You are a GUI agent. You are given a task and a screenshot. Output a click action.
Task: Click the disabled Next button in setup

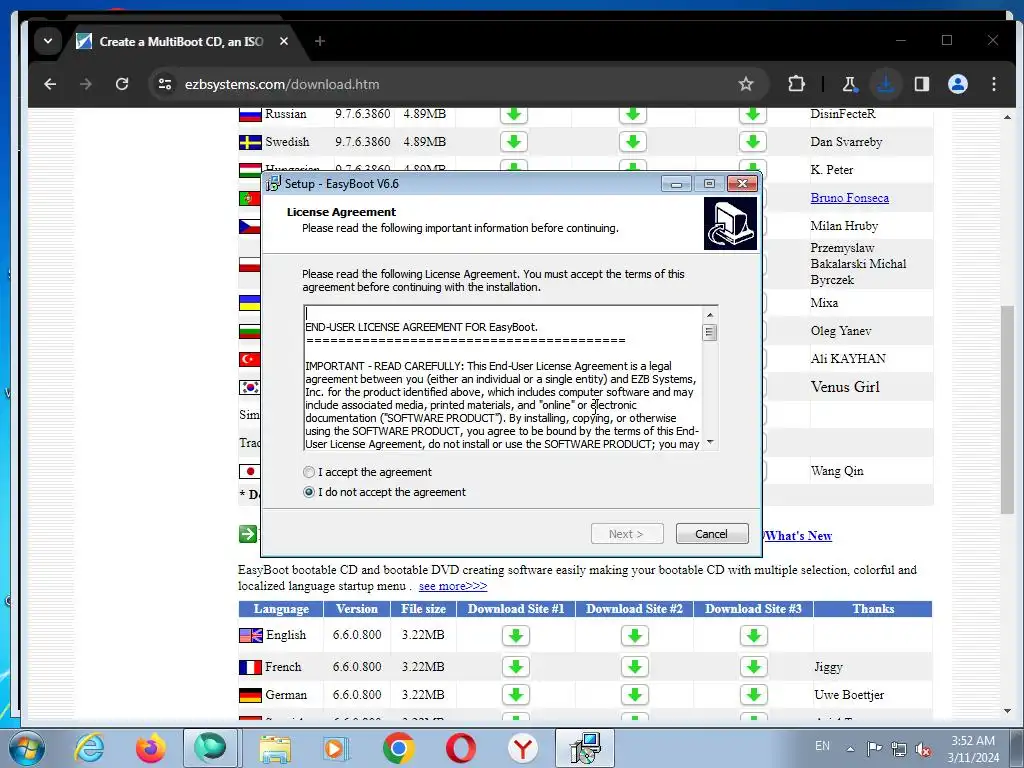[627, 534]
